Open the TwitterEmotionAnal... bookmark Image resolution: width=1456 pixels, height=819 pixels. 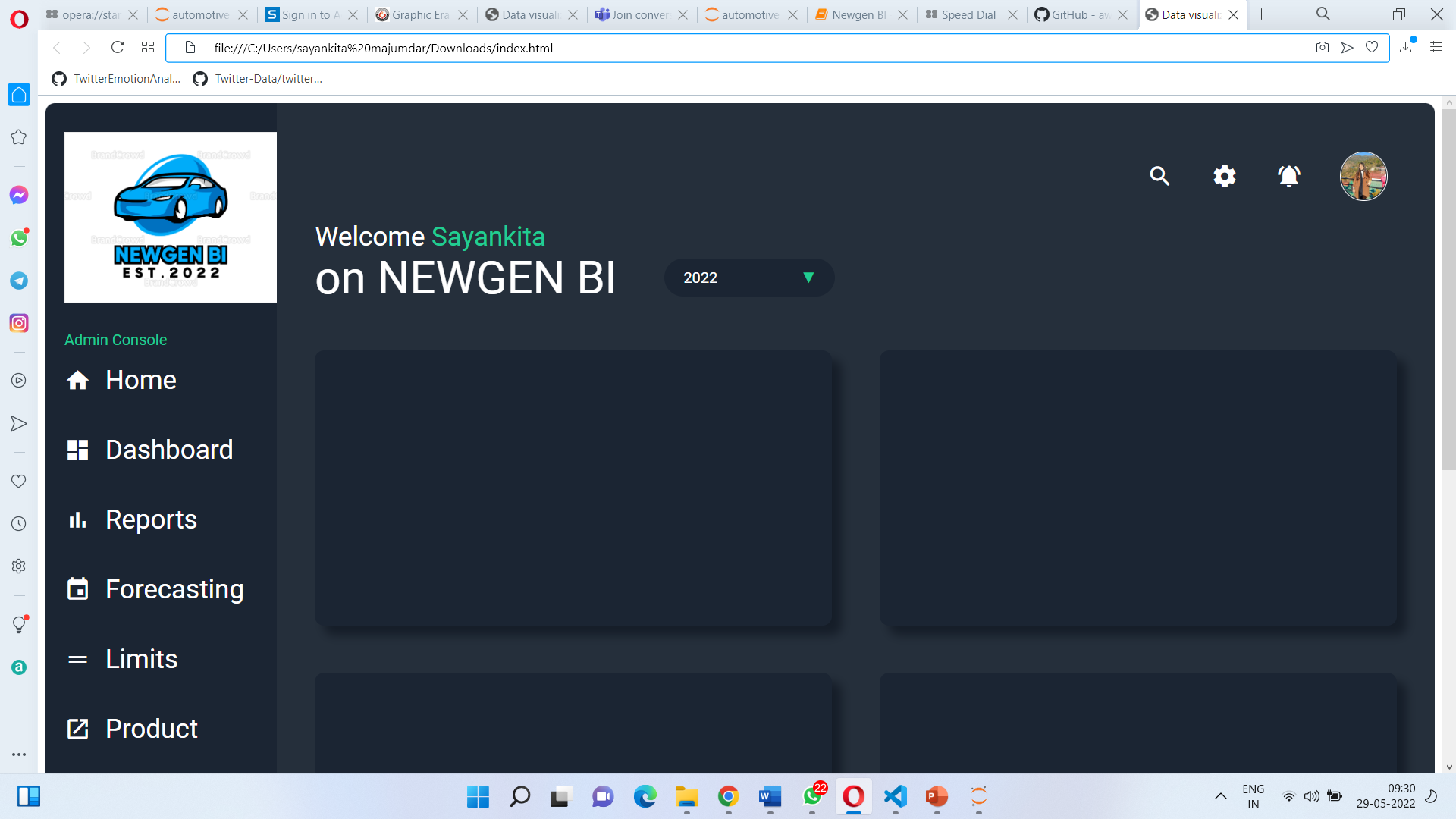coord(116,78)
